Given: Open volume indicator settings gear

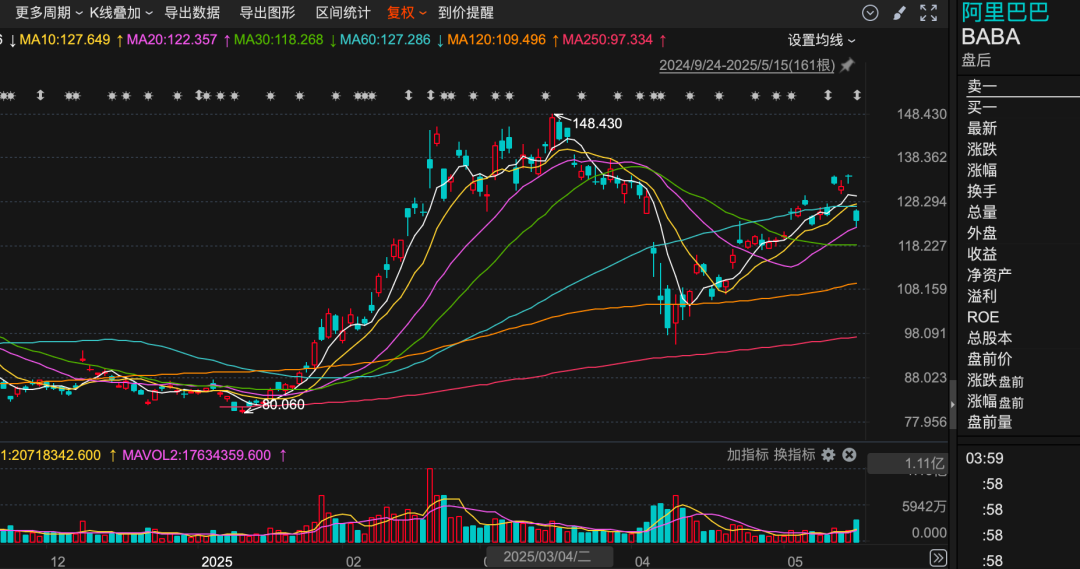Looking at the screenshot, I should (x=828, y=455).
